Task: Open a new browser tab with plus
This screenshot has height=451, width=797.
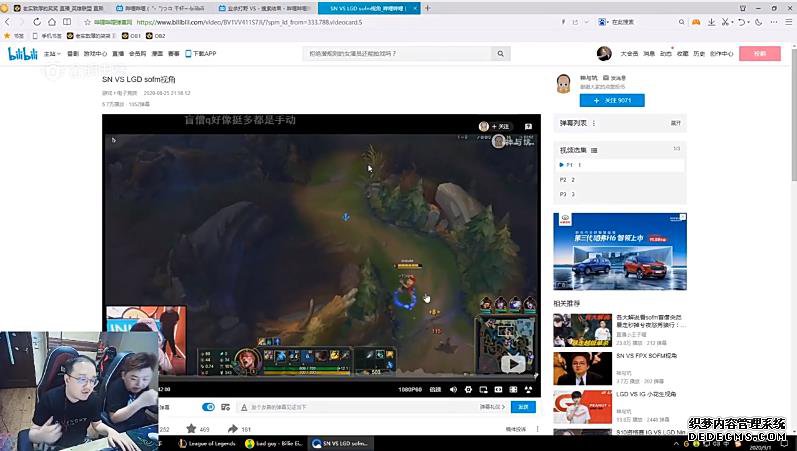Action: [427, 8]
